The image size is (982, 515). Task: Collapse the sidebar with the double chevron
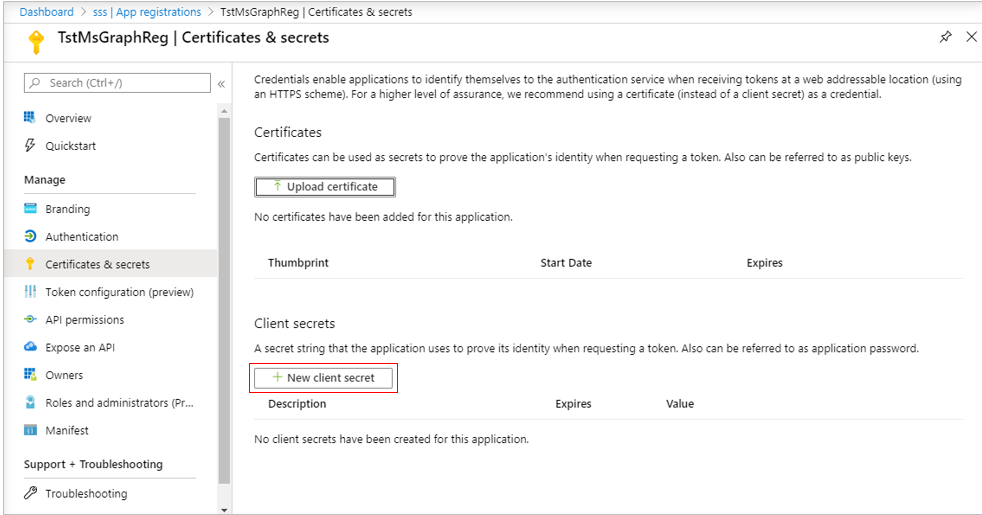(221, 83)
